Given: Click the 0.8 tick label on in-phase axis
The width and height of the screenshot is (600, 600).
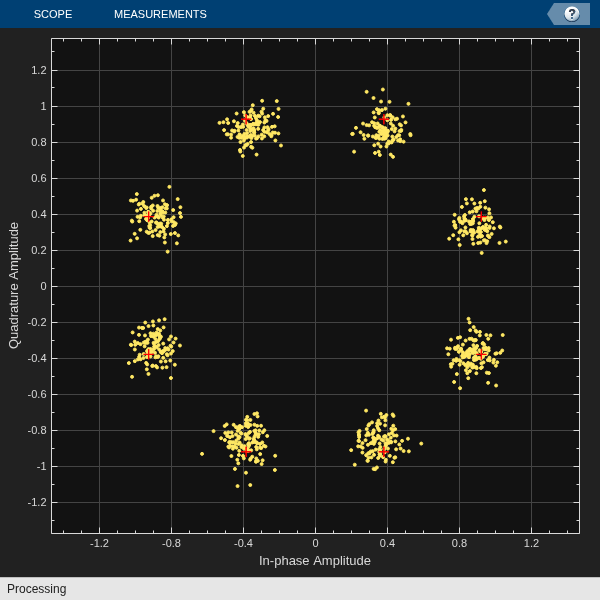Looking at the screenshot, I should pos(459,543).
